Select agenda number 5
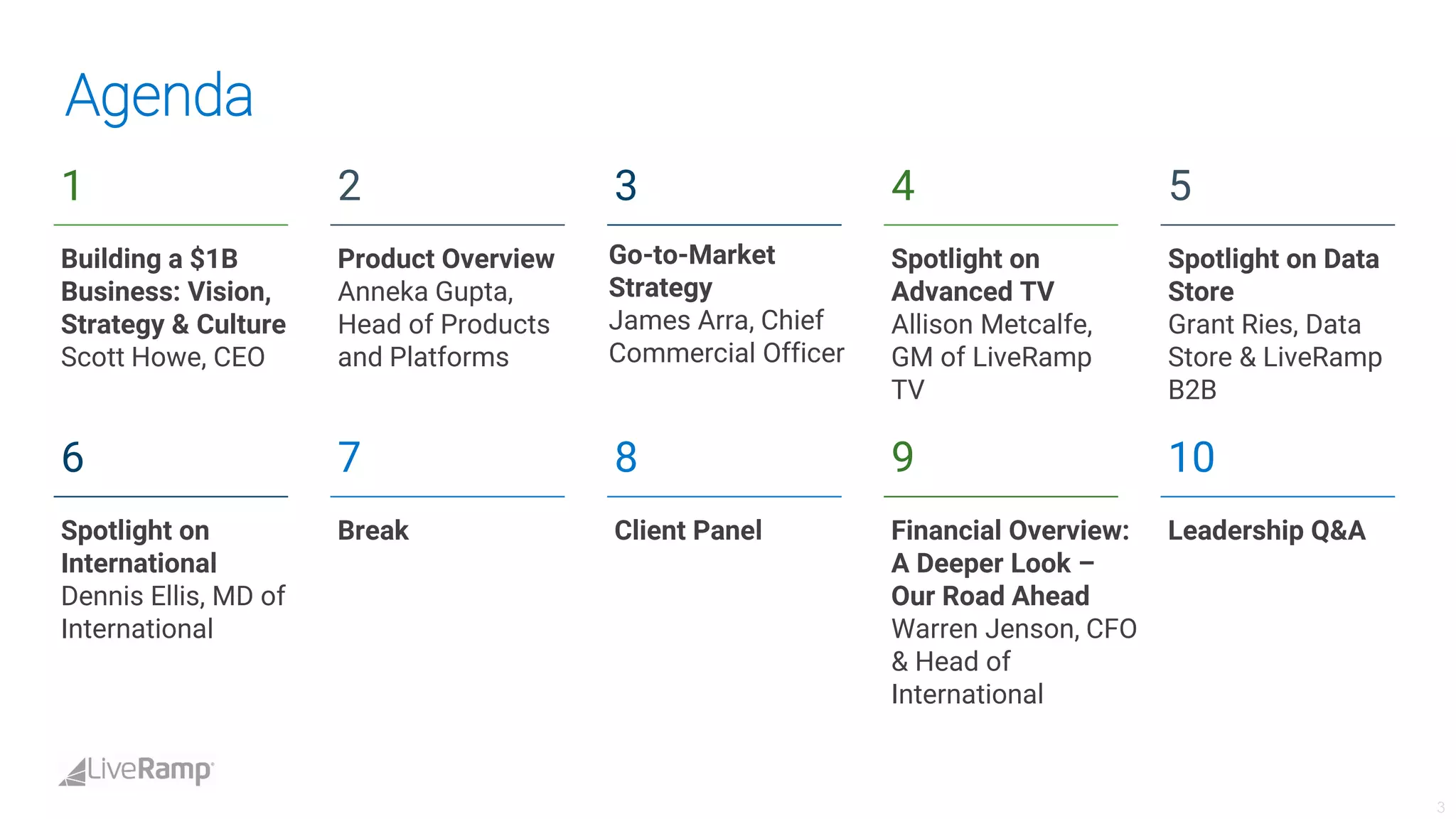The width and height of the screenshot is (1456, 819). click(1180, 186)
